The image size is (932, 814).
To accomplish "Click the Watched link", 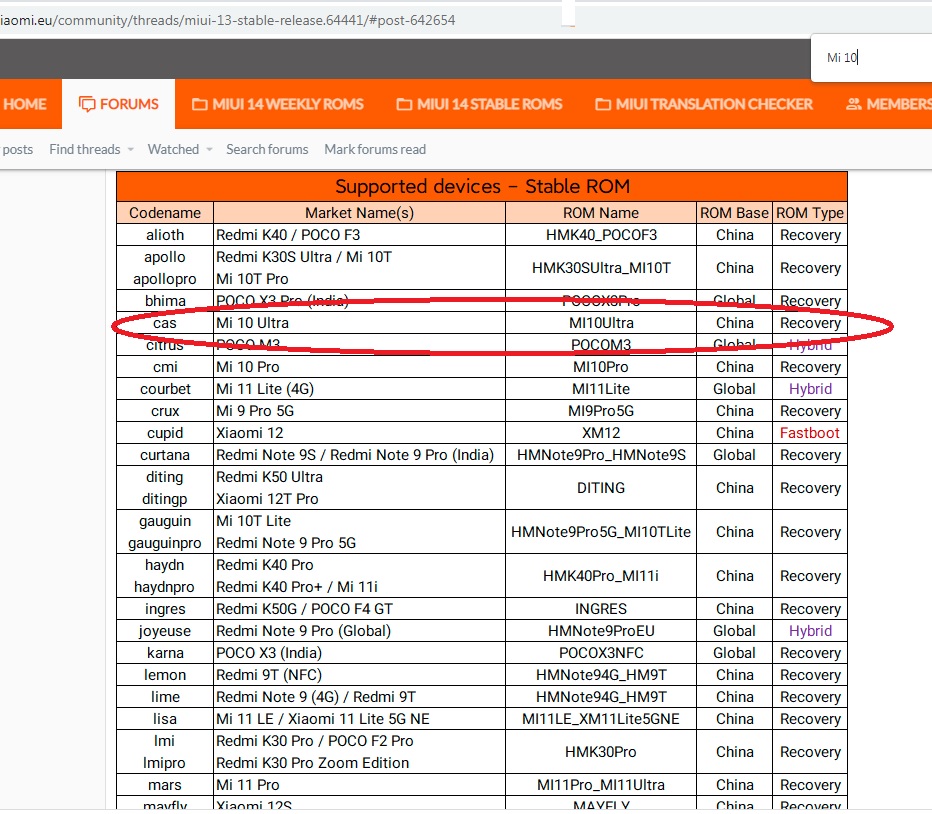I will (x=173, y=149).
